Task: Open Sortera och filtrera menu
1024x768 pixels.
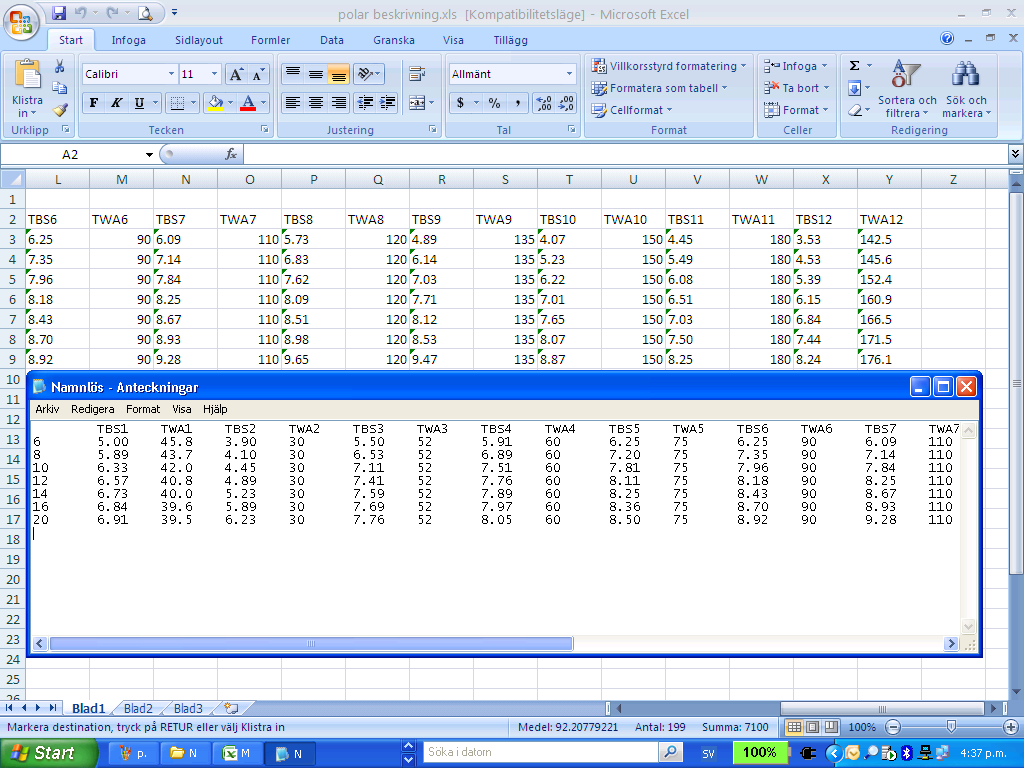Action: [906, 88]
